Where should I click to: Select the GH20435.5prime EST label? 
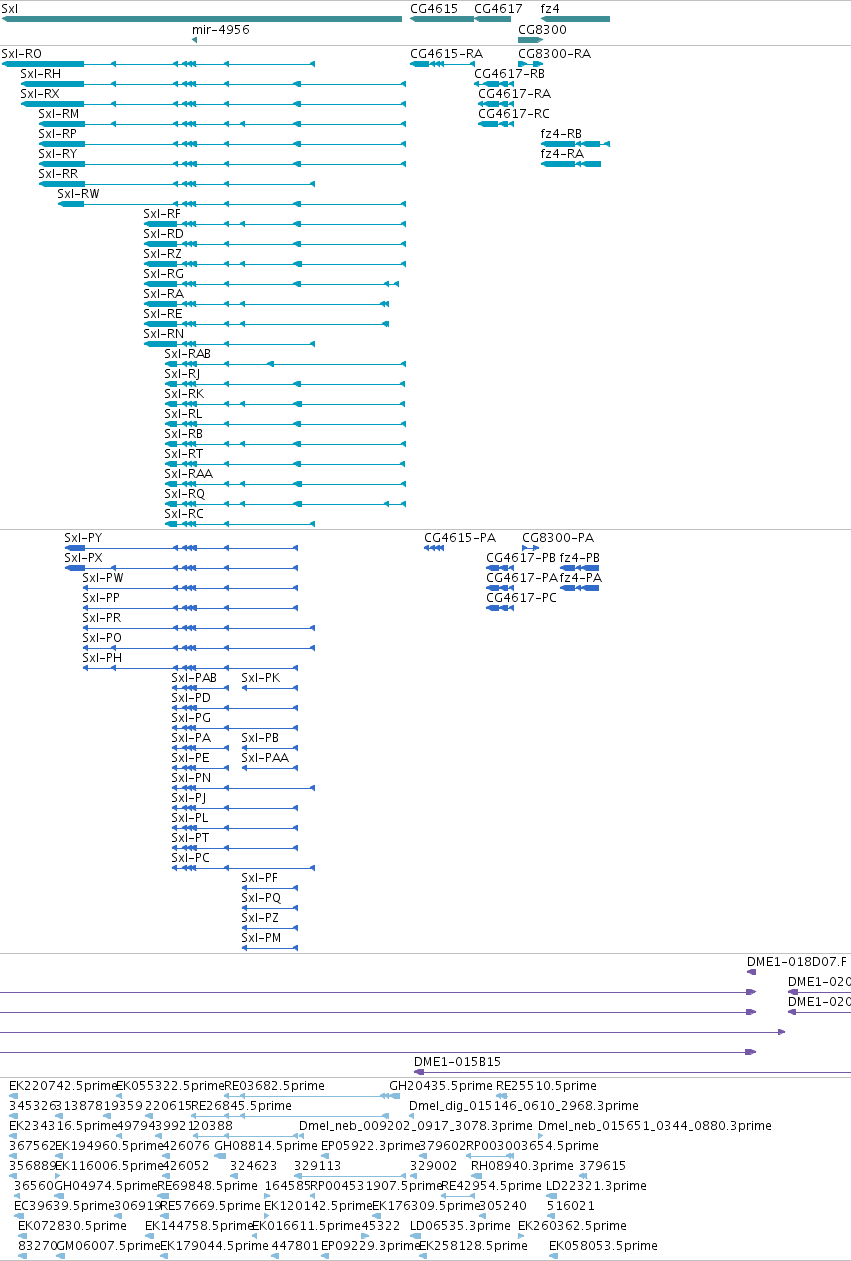(x=441, y=1086)
